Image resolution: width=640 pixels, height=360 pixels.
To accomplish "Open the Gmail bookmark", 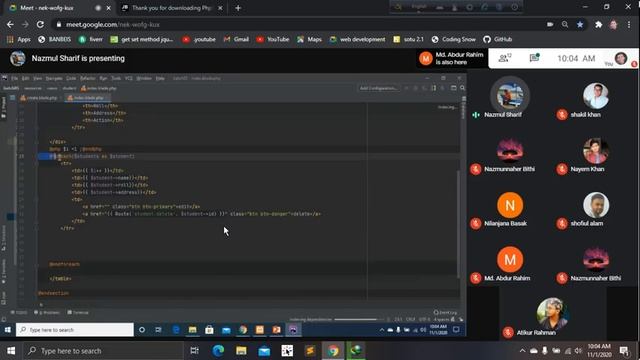I will [x=236, y=39].
